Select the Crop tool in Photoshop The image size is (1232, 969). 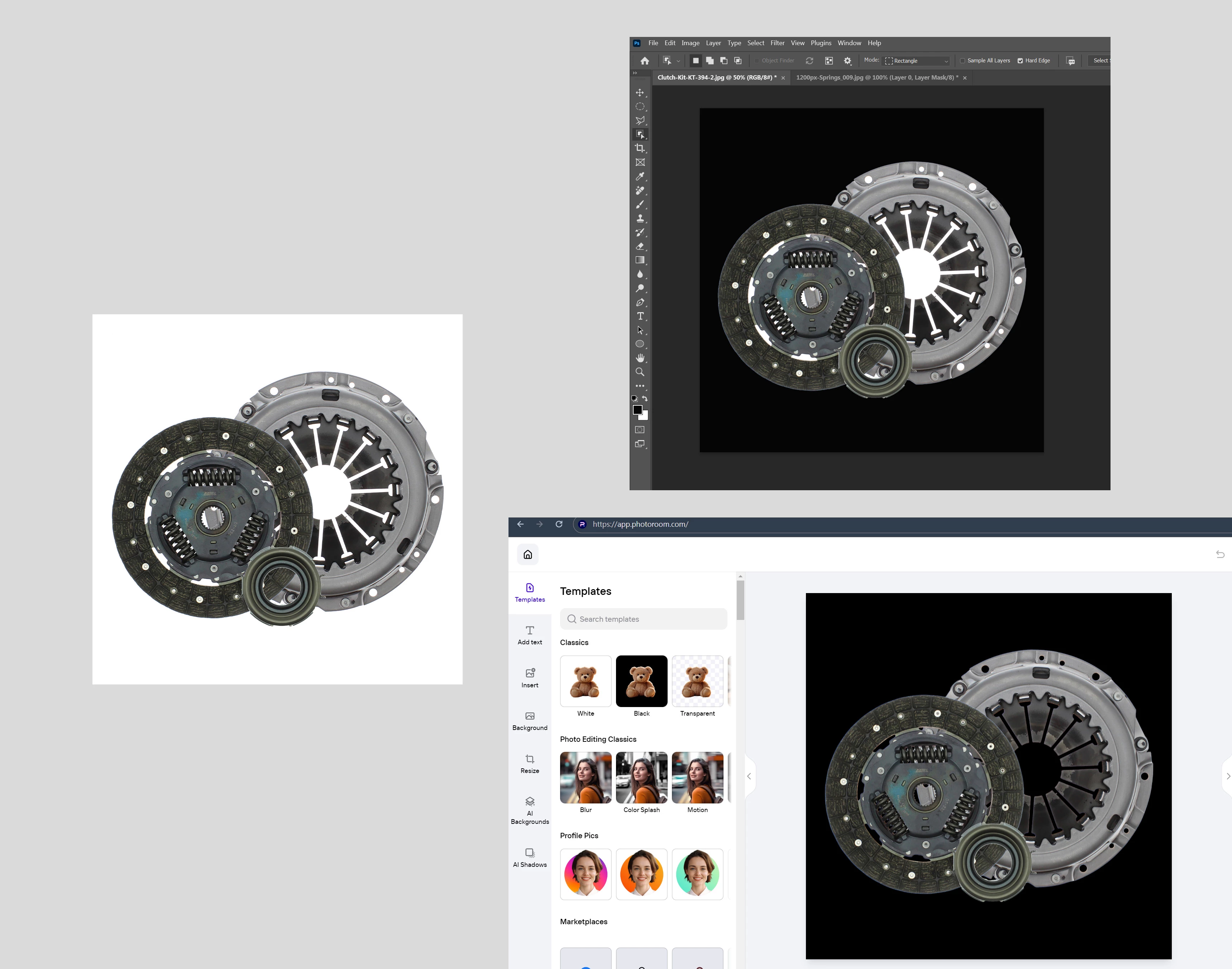point(640,148)
